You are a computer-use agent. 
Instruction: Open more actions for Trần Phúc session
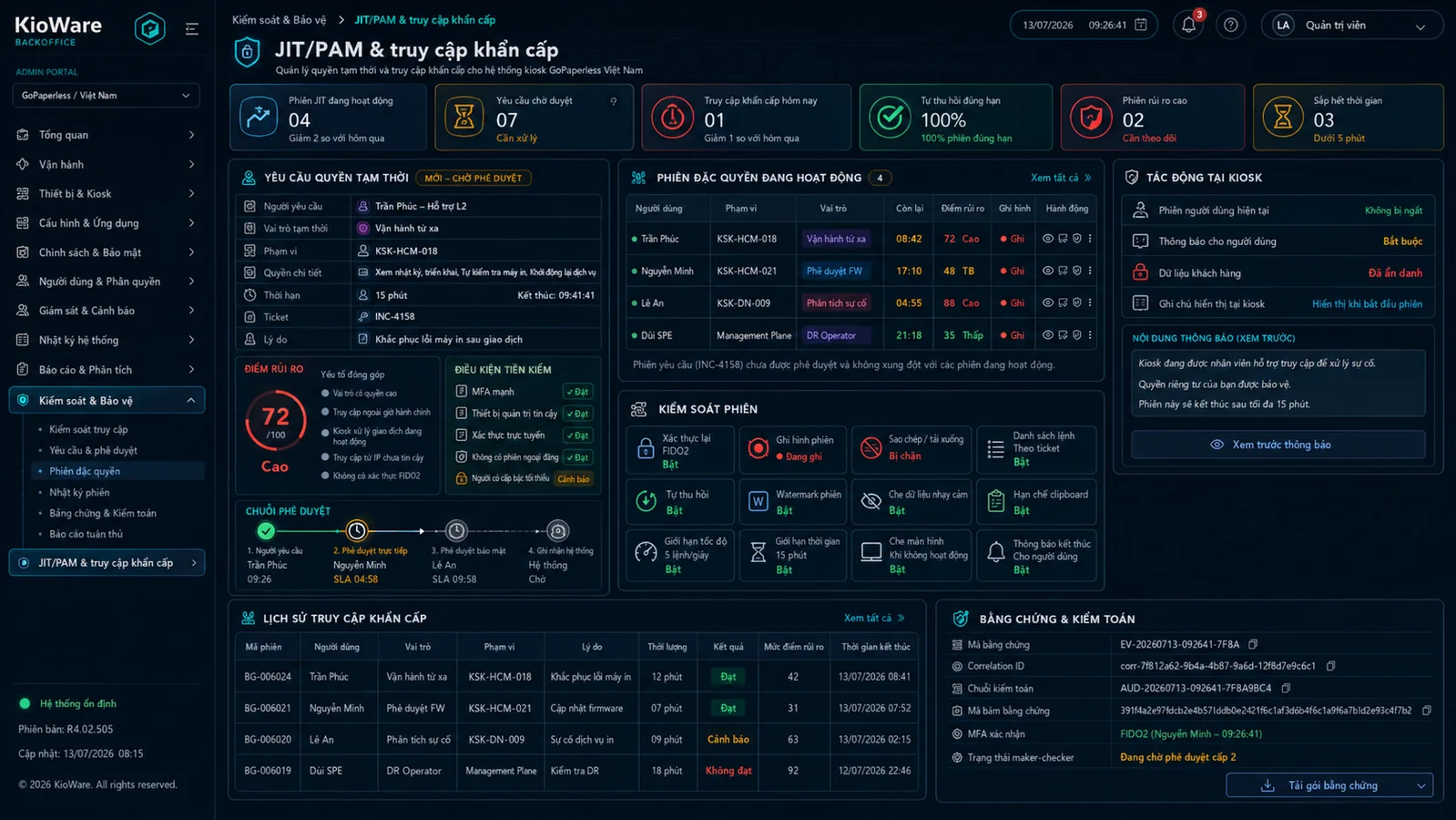coord(1090,239)
